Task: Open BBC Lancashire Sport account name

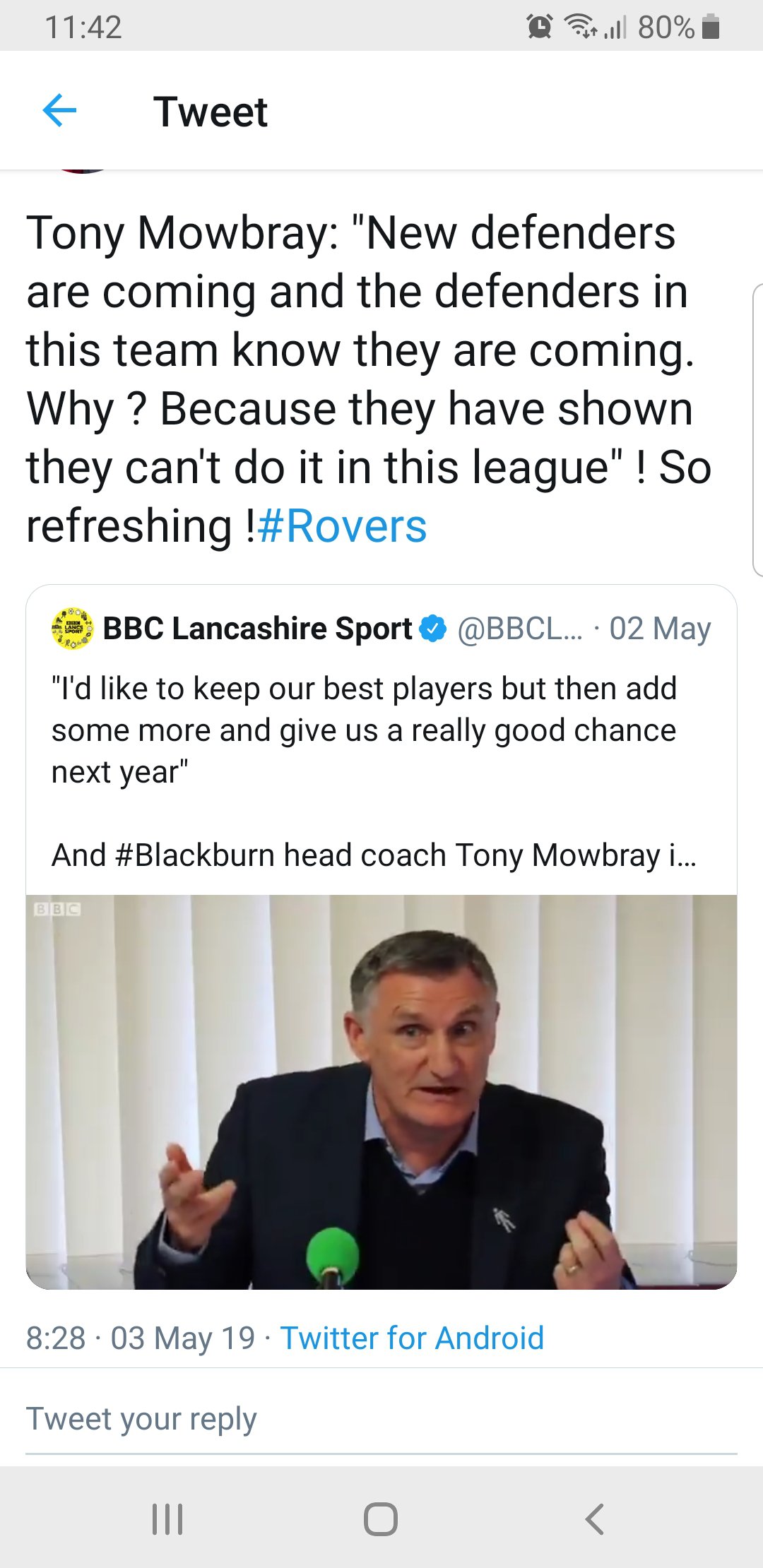Action: [x=257, y=628]
